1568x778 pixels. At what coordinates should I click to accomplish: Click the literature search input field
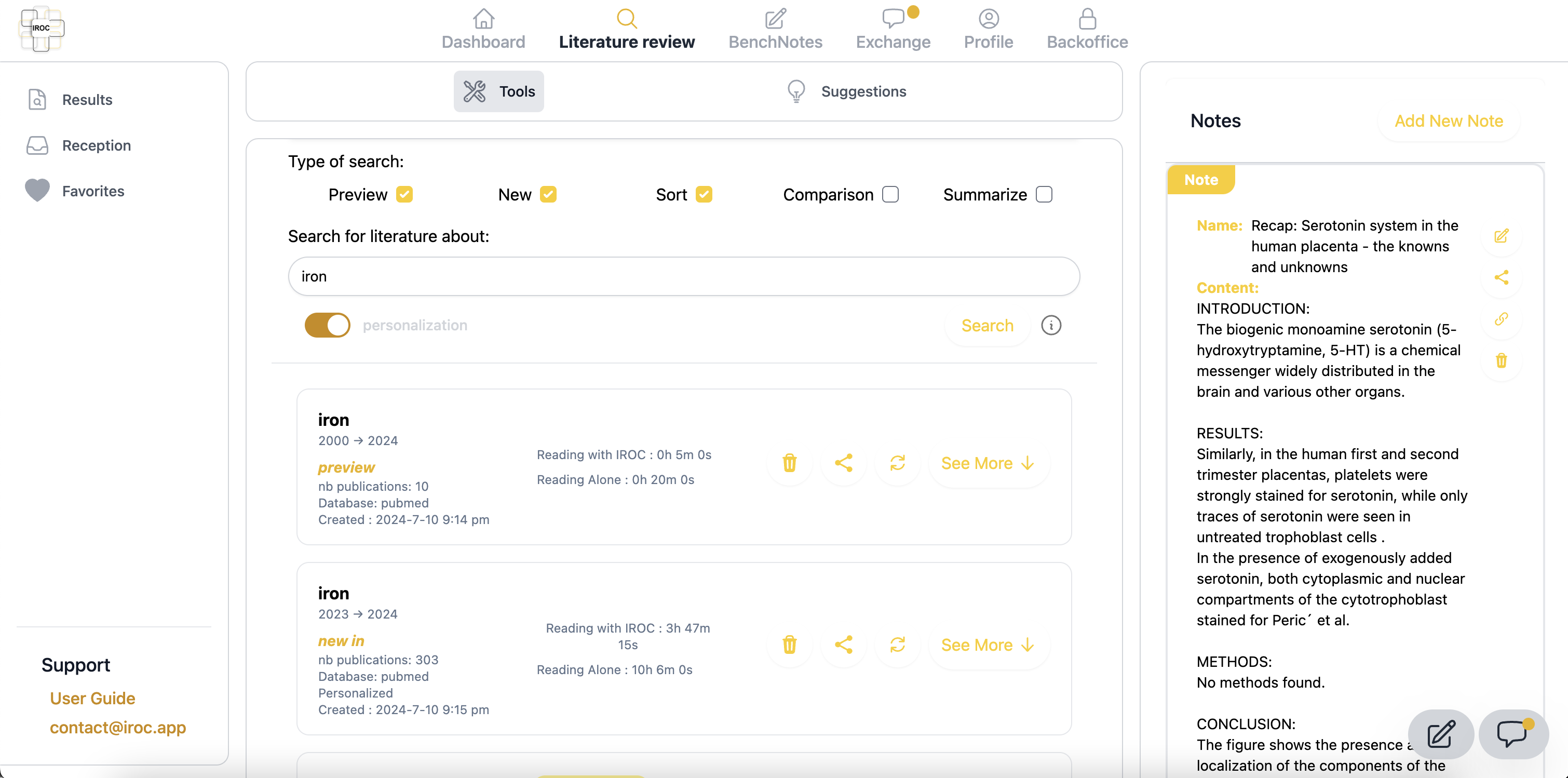(684, 276)
